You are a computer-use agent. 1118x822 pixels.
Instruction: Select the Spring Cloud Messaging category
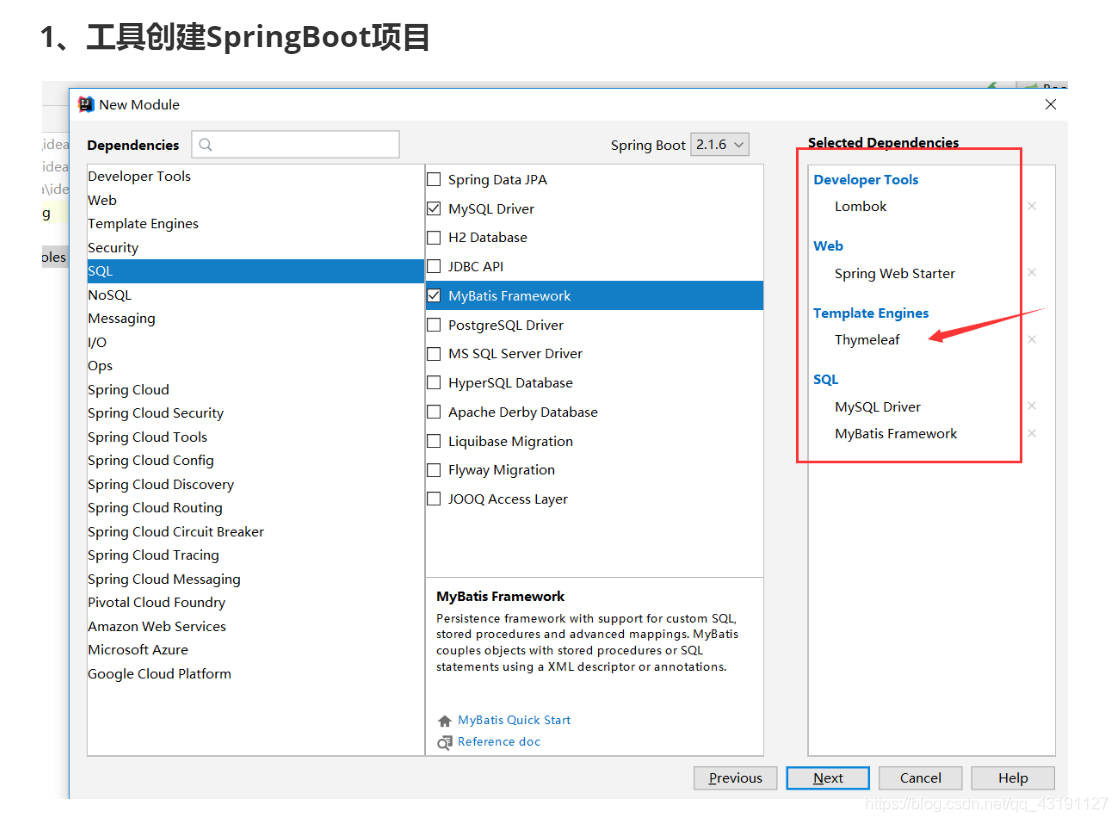tap(255, 579)
